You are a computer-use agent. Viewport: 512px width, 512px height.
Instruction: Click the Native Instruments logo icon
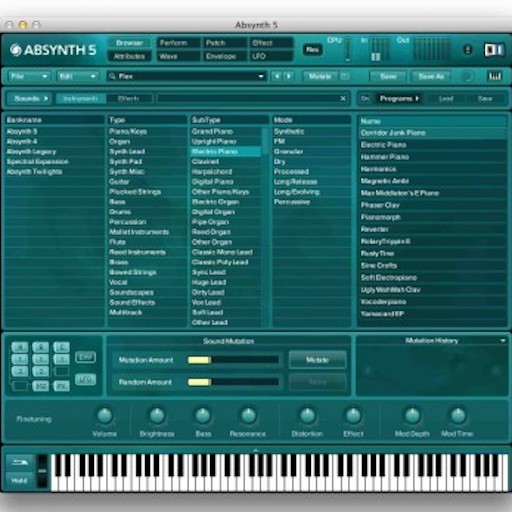pos(494,50)
